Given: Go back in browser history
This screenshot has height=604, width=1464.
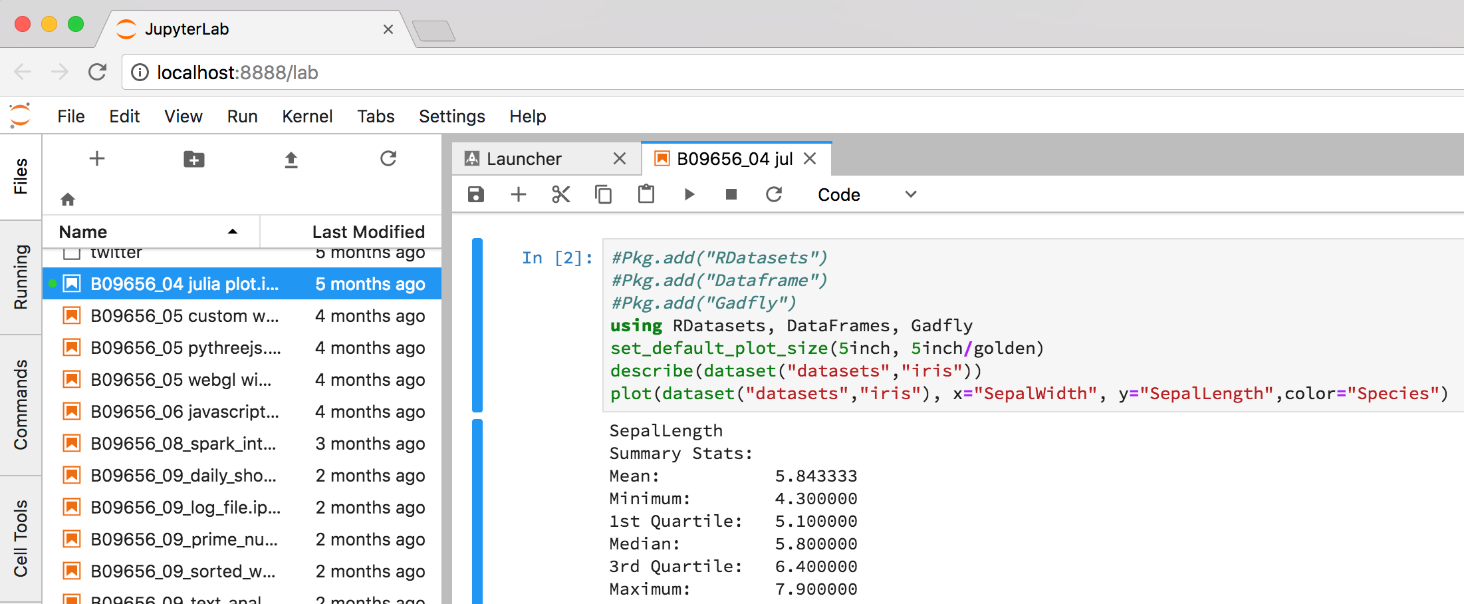Looking at the screenshot, I should [22, 72].
